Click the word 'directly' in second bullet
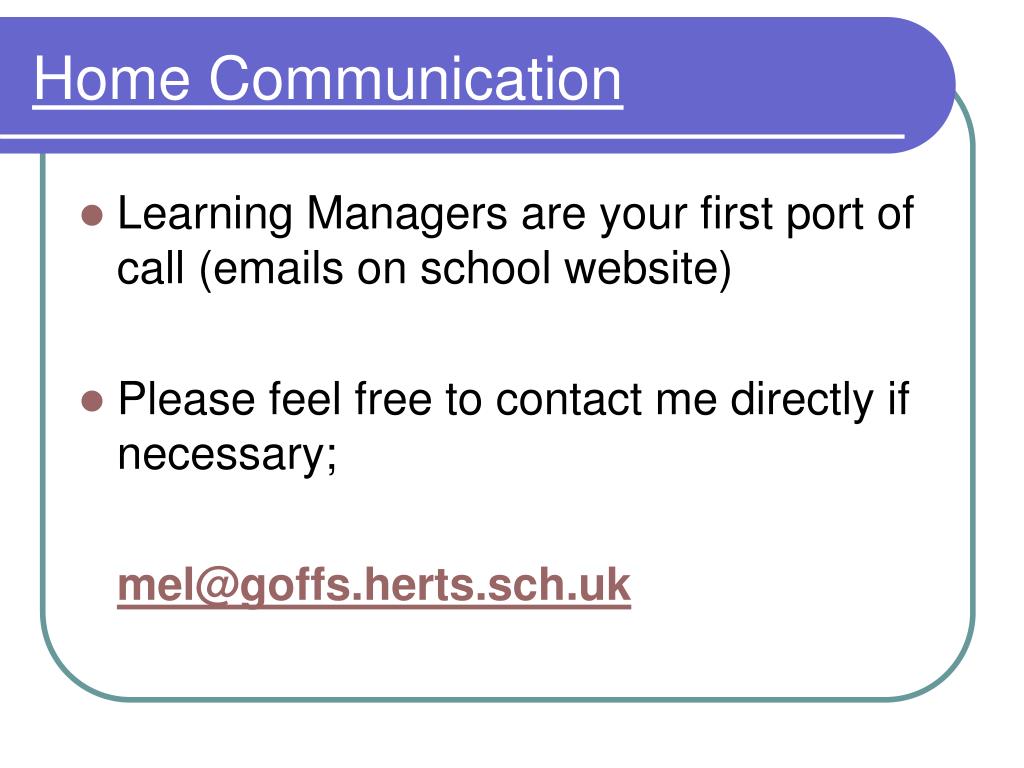Screen dimensions: 1024x768 click(802, 400)
